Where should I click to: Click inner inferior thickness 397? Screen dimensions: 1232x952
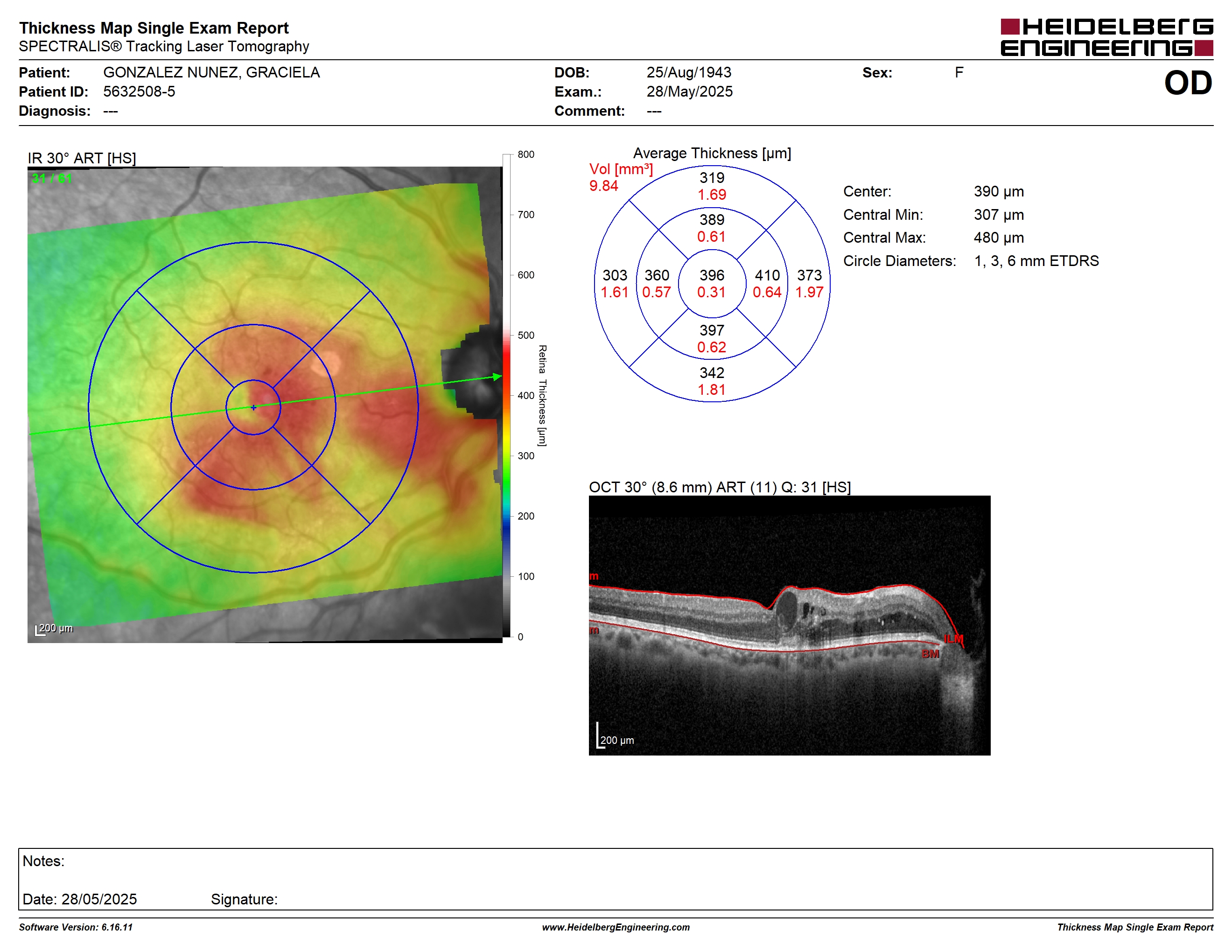coord(712,330)
